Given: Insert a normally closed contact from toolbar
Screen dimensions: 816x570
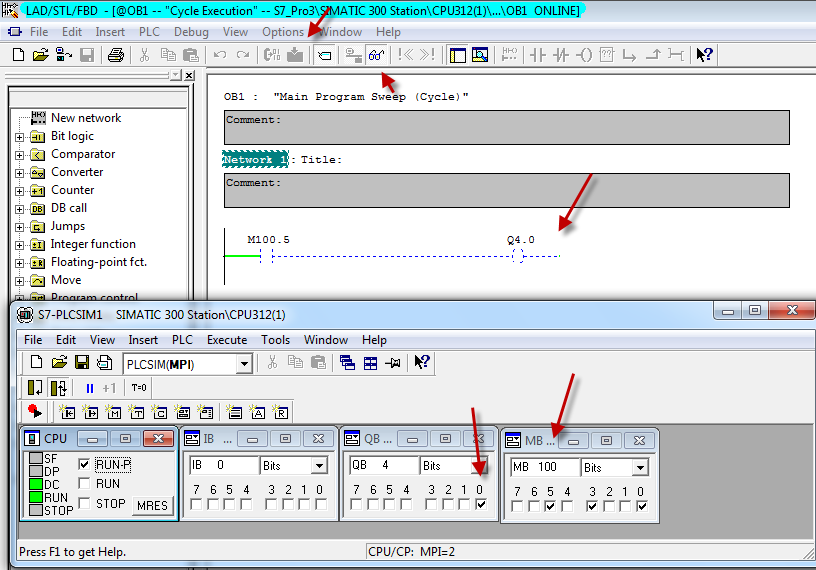Looking at the screenshot, I should coord(561,55).
